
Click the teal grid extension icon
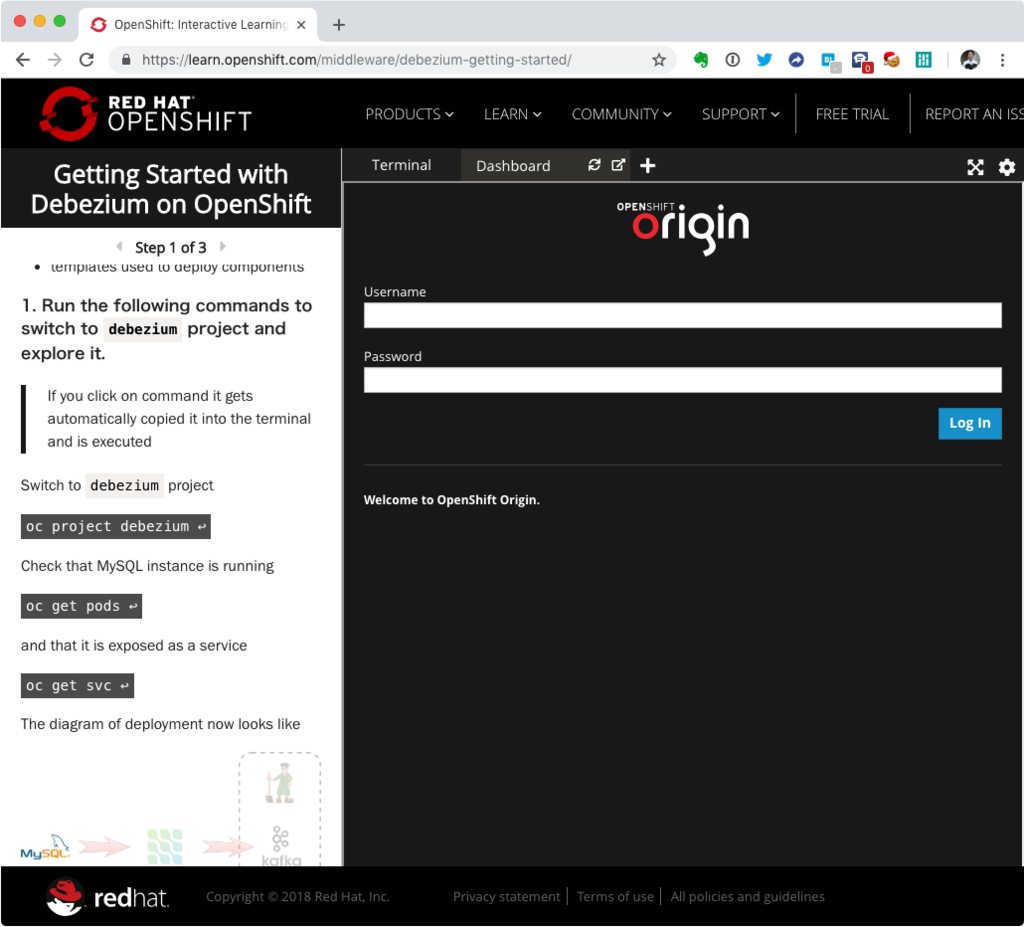tap(923, 60)
